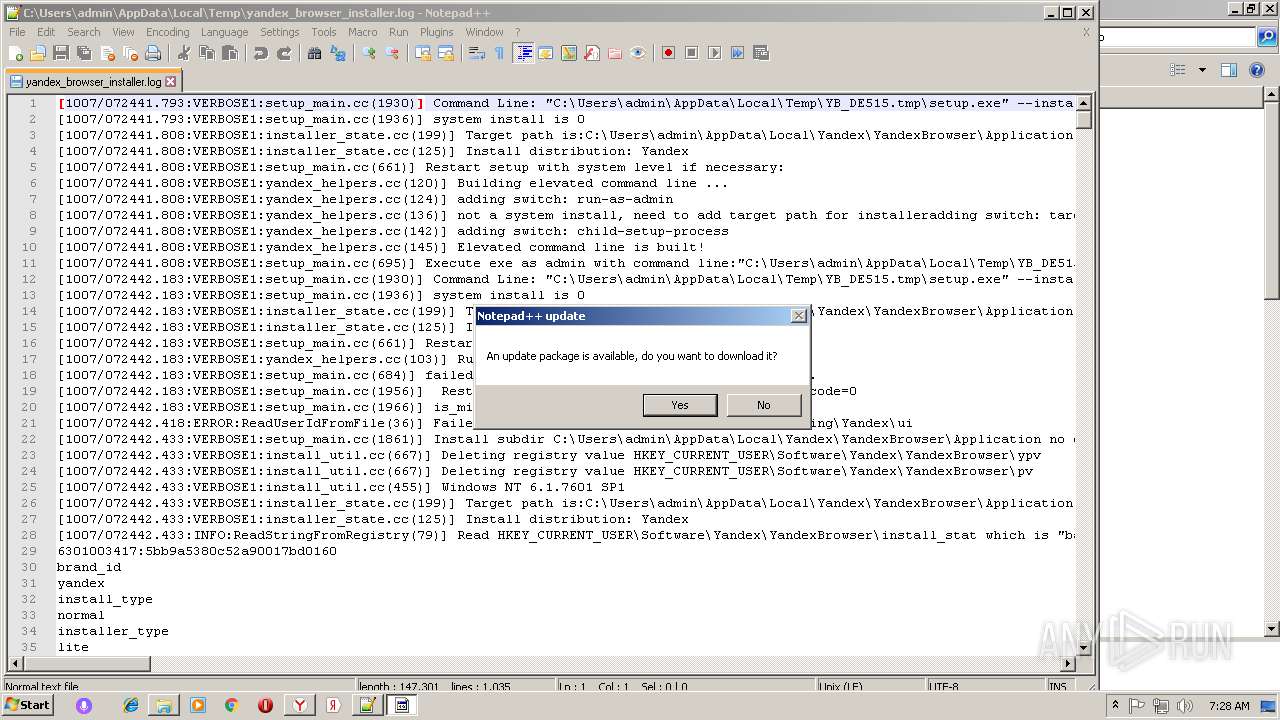Click the vertical scrollbar down arrow in Notepad++
Image resolution: width=1280 pixels, height=720 pixels.
coord(1084,647)
